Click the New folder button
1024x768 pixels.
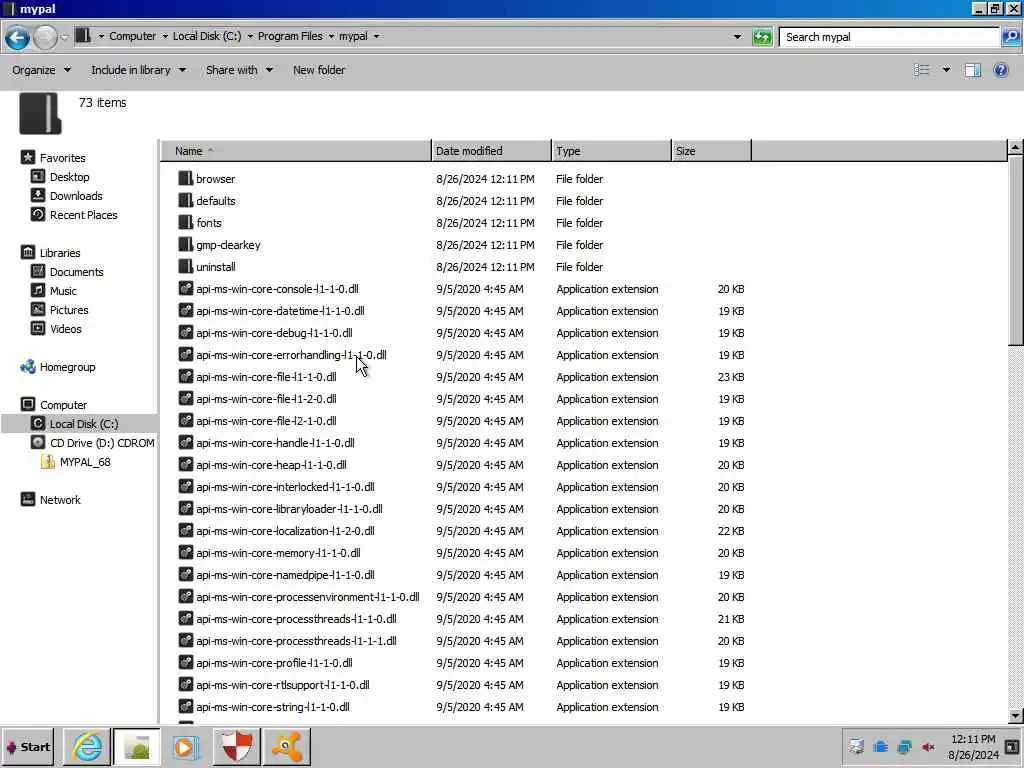[x=319, y=70]
